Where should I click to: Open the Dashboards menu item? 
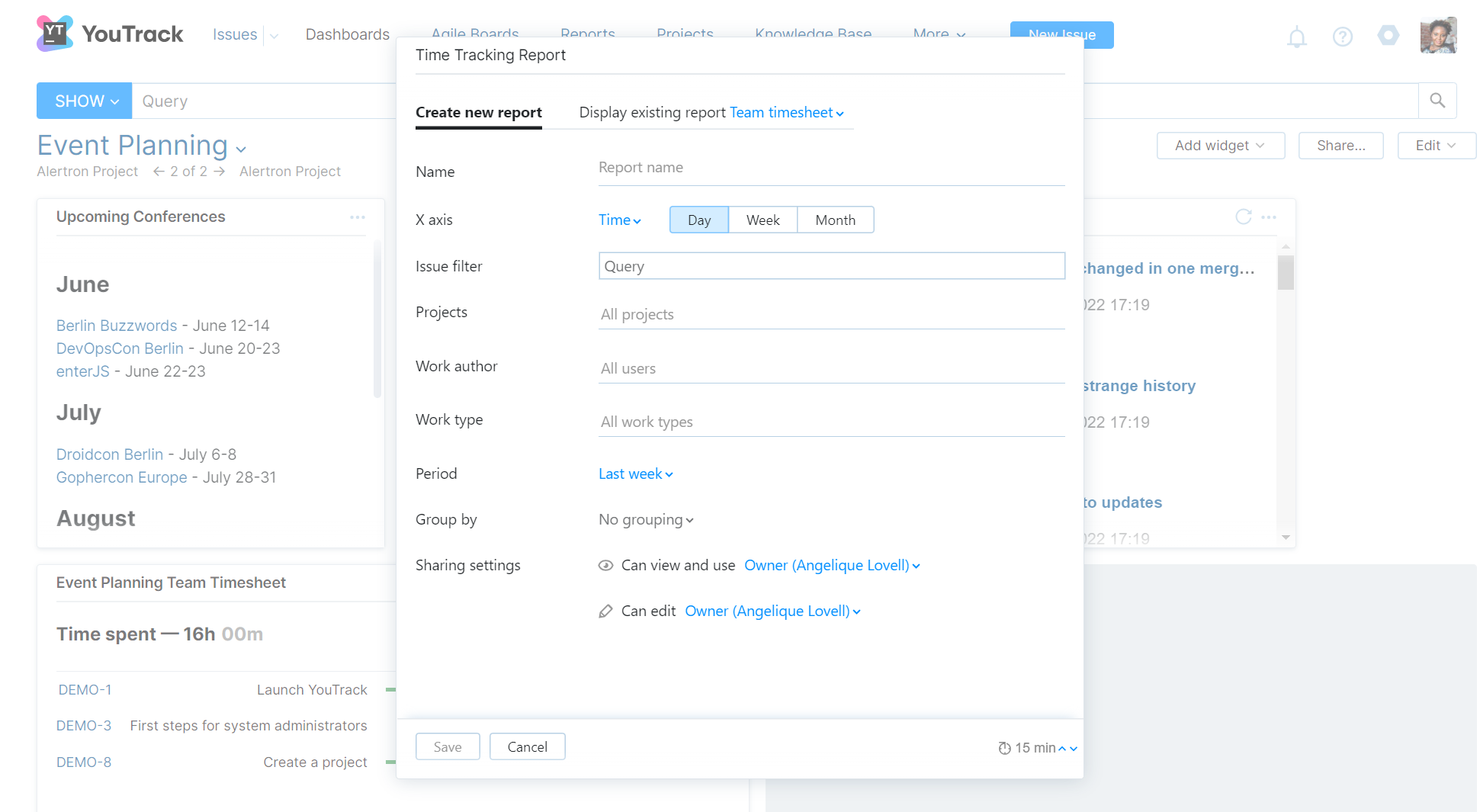coord(347,34)
